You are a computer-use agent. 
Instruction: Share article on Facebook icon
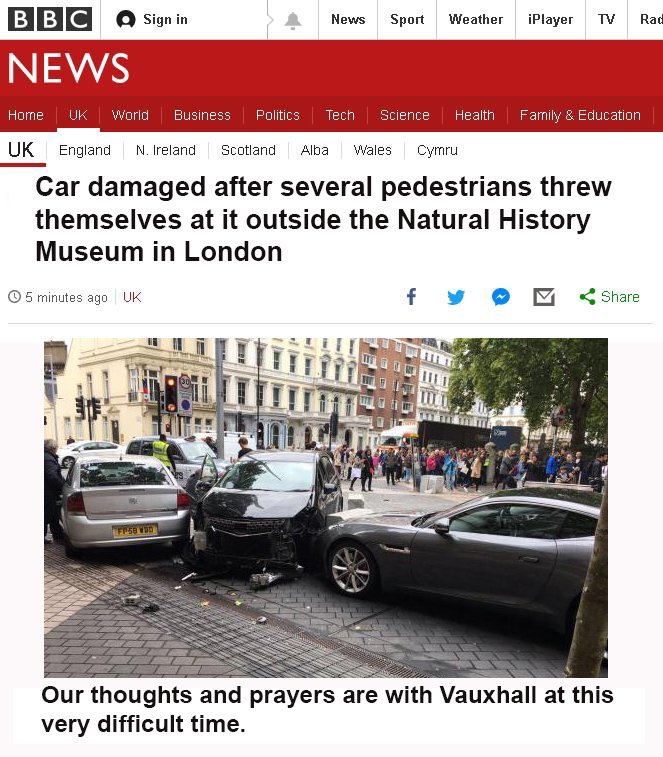pyautogui.click(x=411, y=296)
